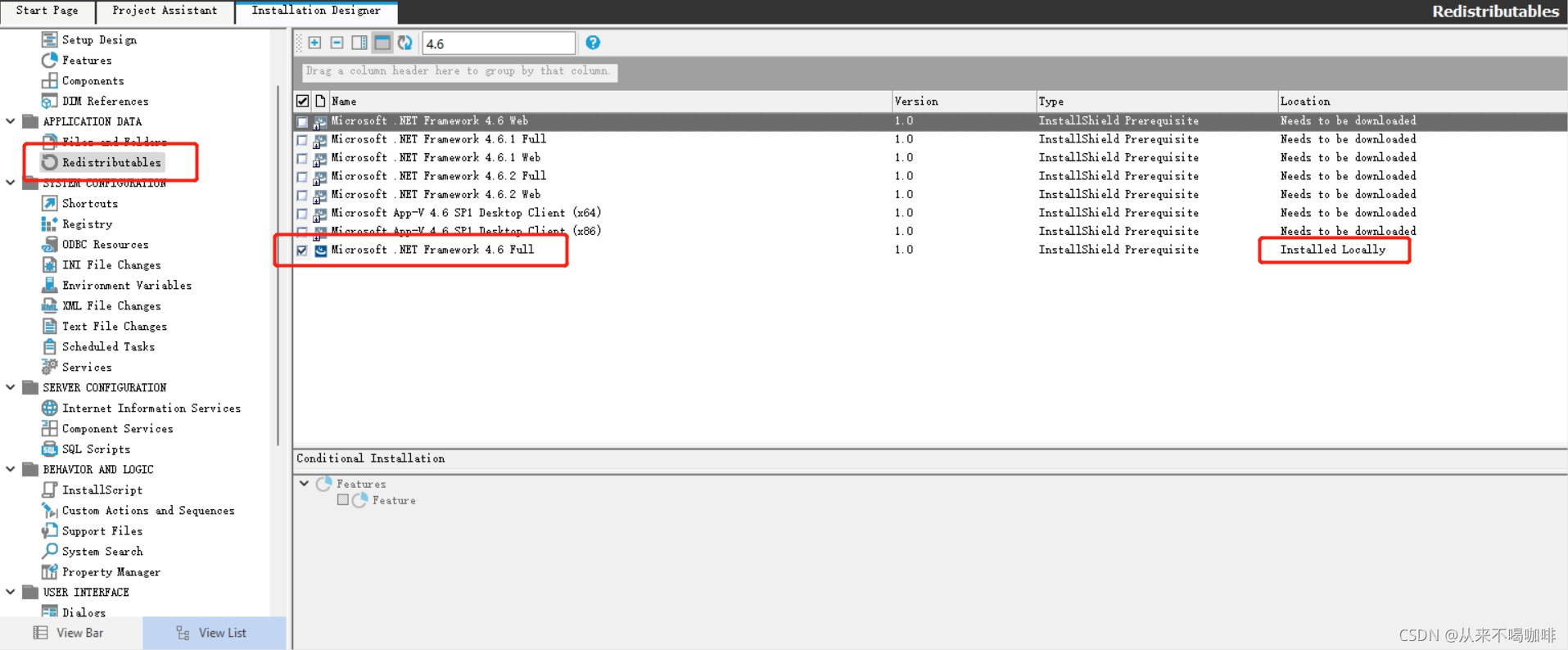Sort by the Type column header

[x=1156, y=102]
